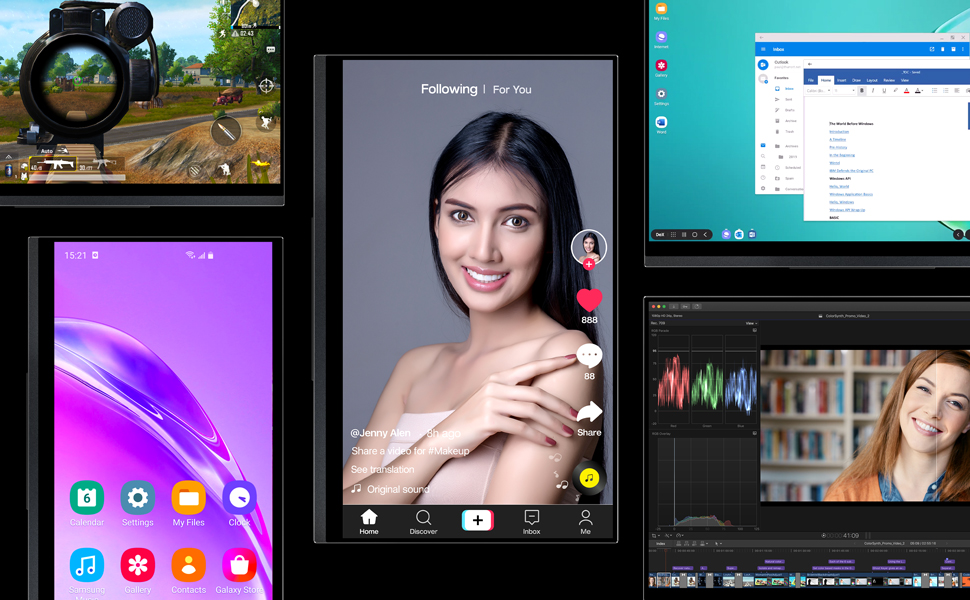Click the Index button in video editor
Screen dimensions: 970x600
coord(661,544)
